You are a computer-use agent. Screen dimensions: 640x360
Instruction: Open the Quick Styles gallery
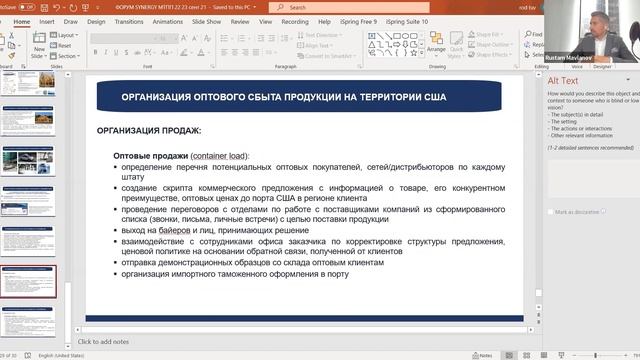pyautogui.click(x=456, y=45)
